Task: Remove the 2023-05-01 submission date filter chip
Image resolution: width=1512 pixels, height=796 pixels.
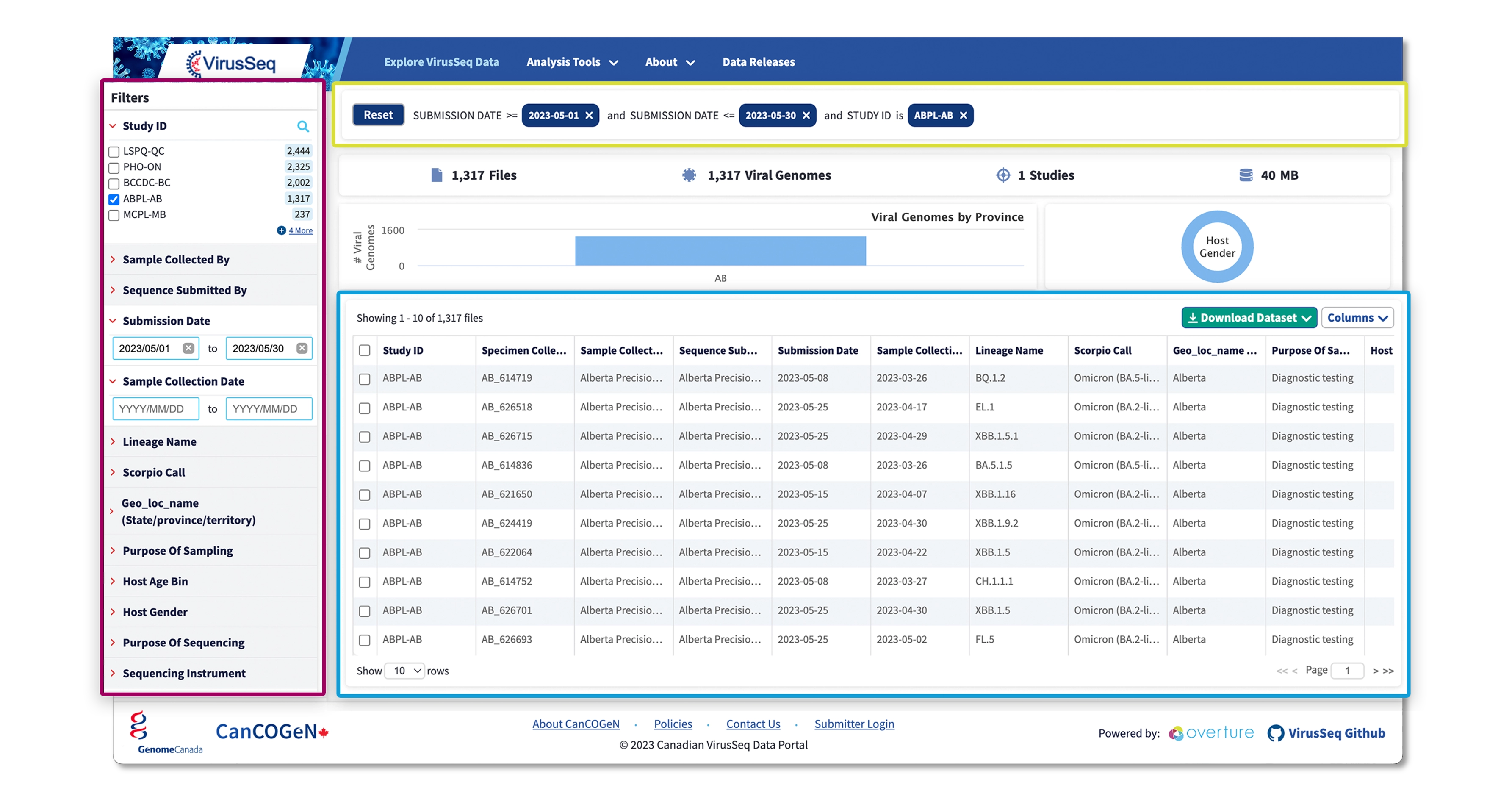Action: (589, 116)
